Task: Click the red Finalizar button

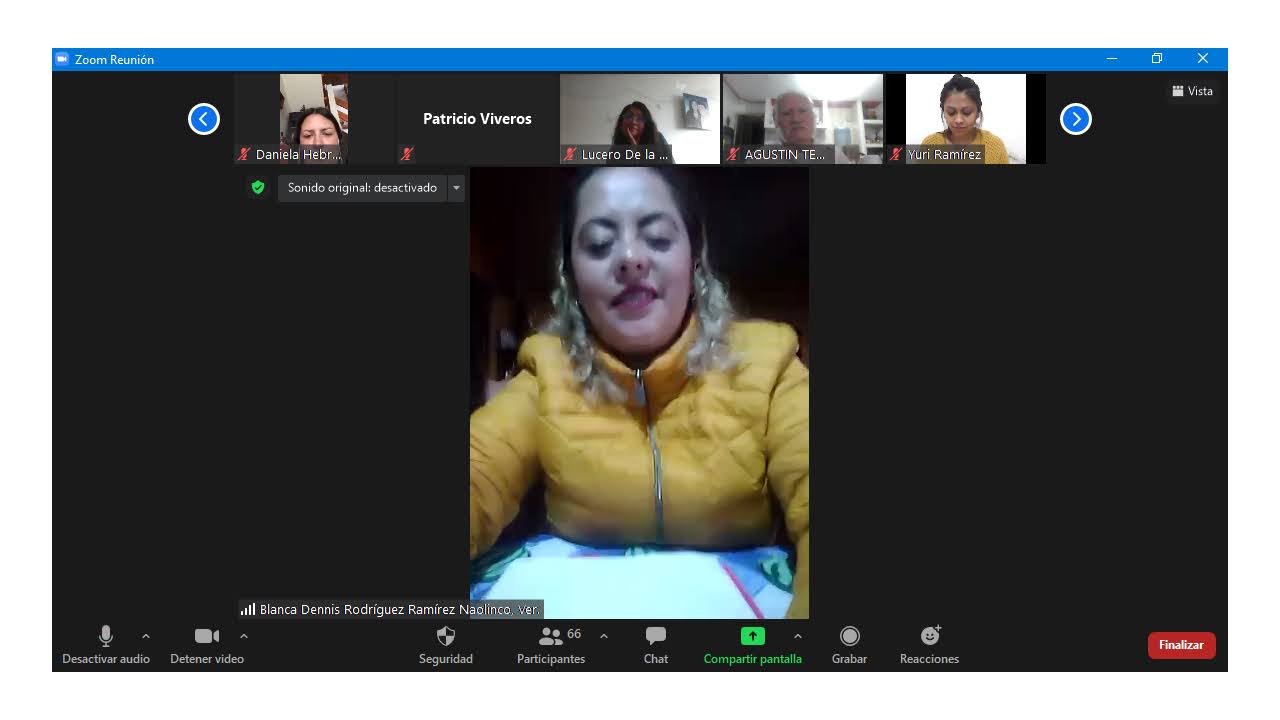Action: [1182, 645]
